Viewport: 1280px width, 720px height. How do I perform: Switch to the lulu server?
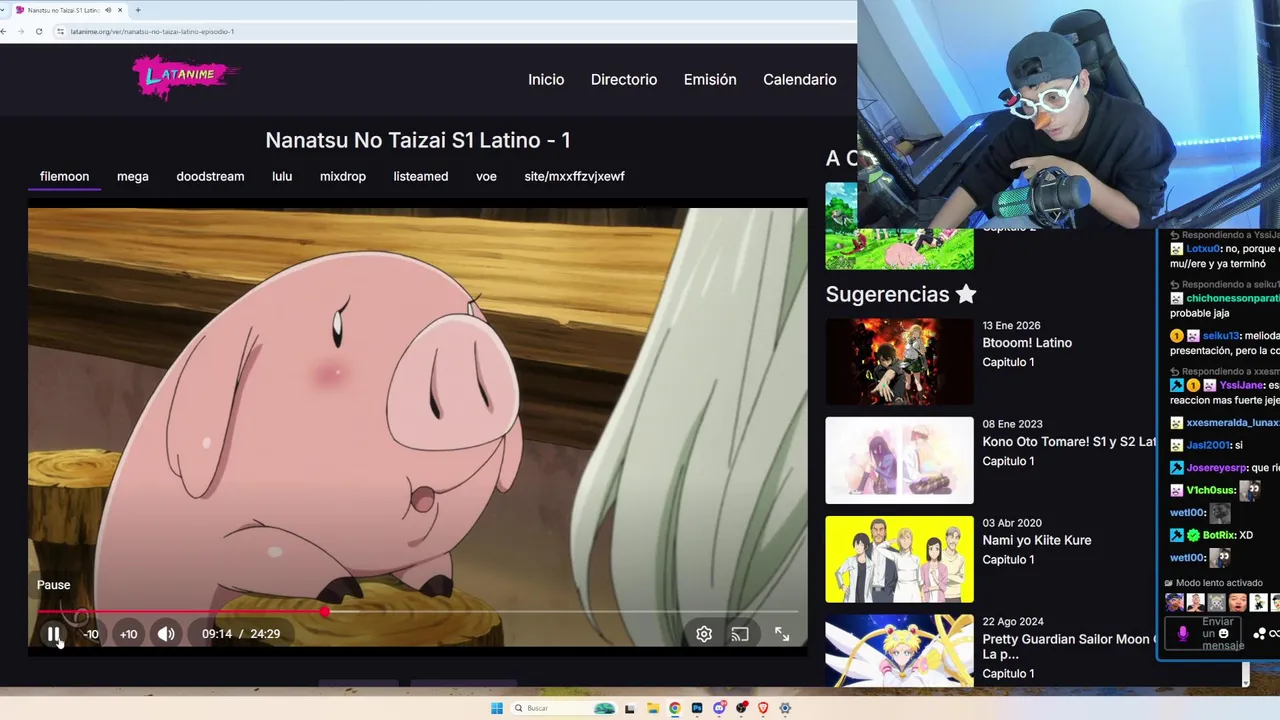click(x=282, y=176)
